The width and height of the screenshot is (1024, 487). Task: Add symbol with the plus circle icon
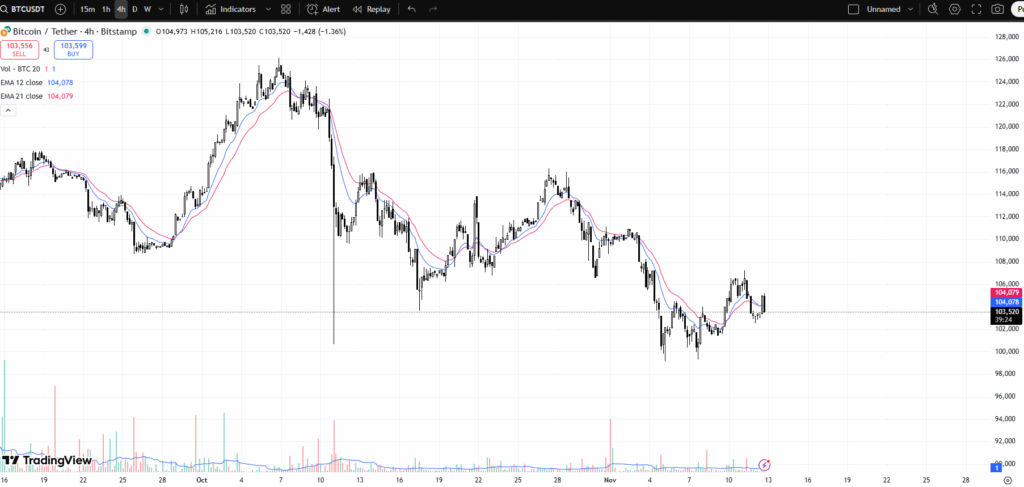pyautogui.click(x=61, y=9)
